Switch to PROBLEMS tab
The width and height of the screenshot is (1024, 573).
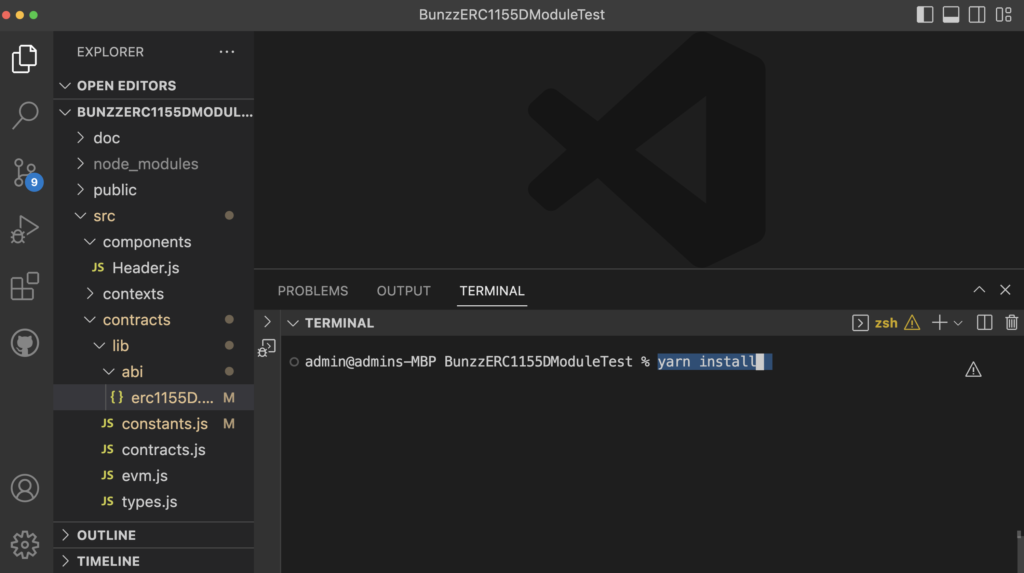click(313, 291)
